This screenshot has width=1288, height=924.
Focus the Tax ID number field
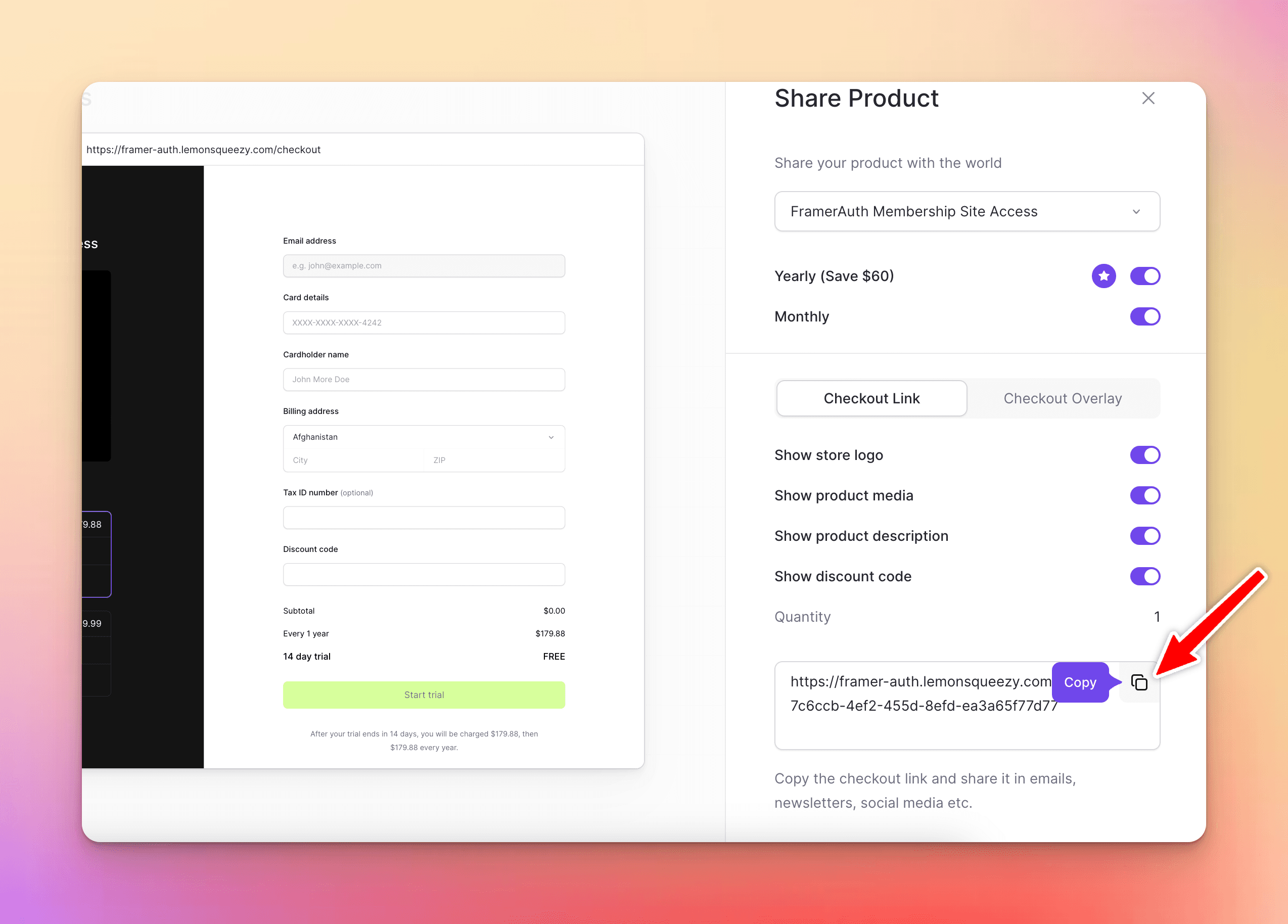point(424,518)
